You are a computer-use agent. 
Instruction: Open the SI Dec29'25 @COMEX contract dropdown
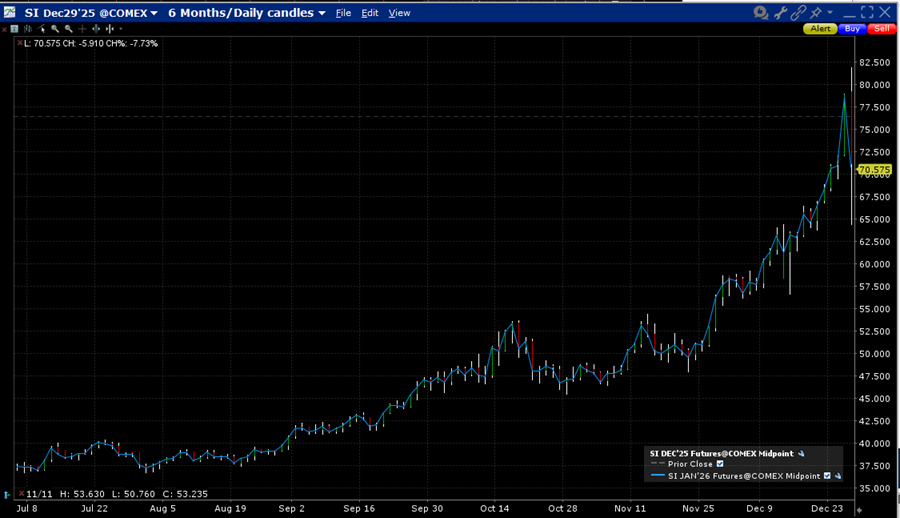pos(91,13)
